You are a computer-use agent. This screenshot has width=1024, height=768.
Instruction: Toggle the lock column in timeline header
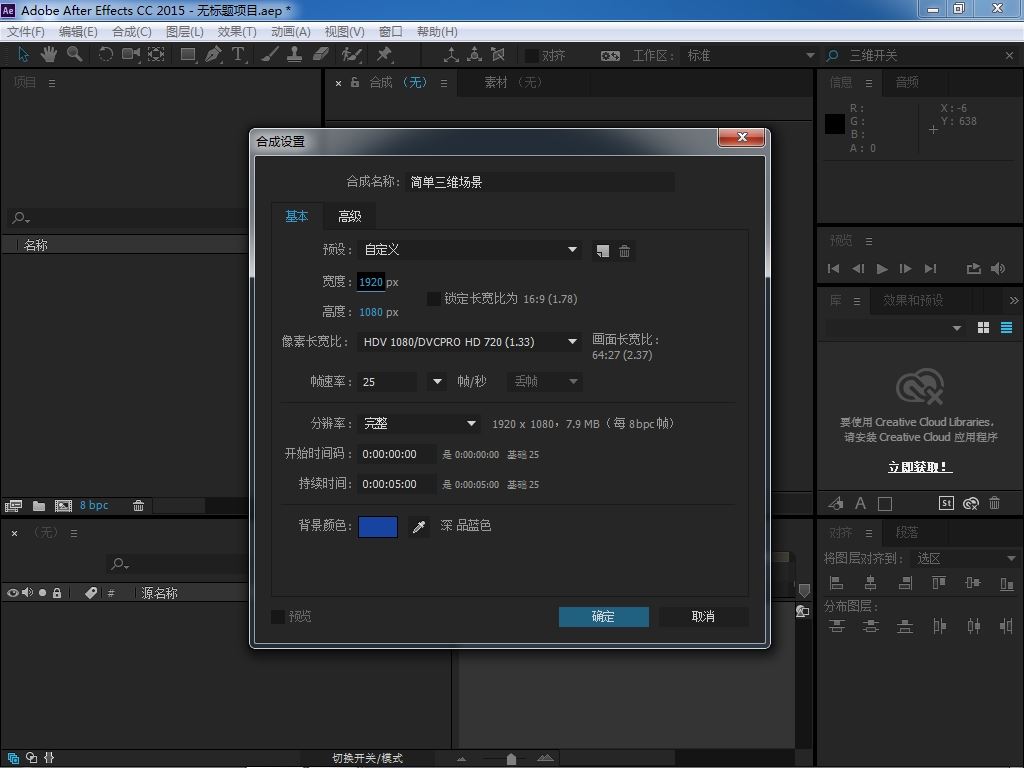click(57, 593)
